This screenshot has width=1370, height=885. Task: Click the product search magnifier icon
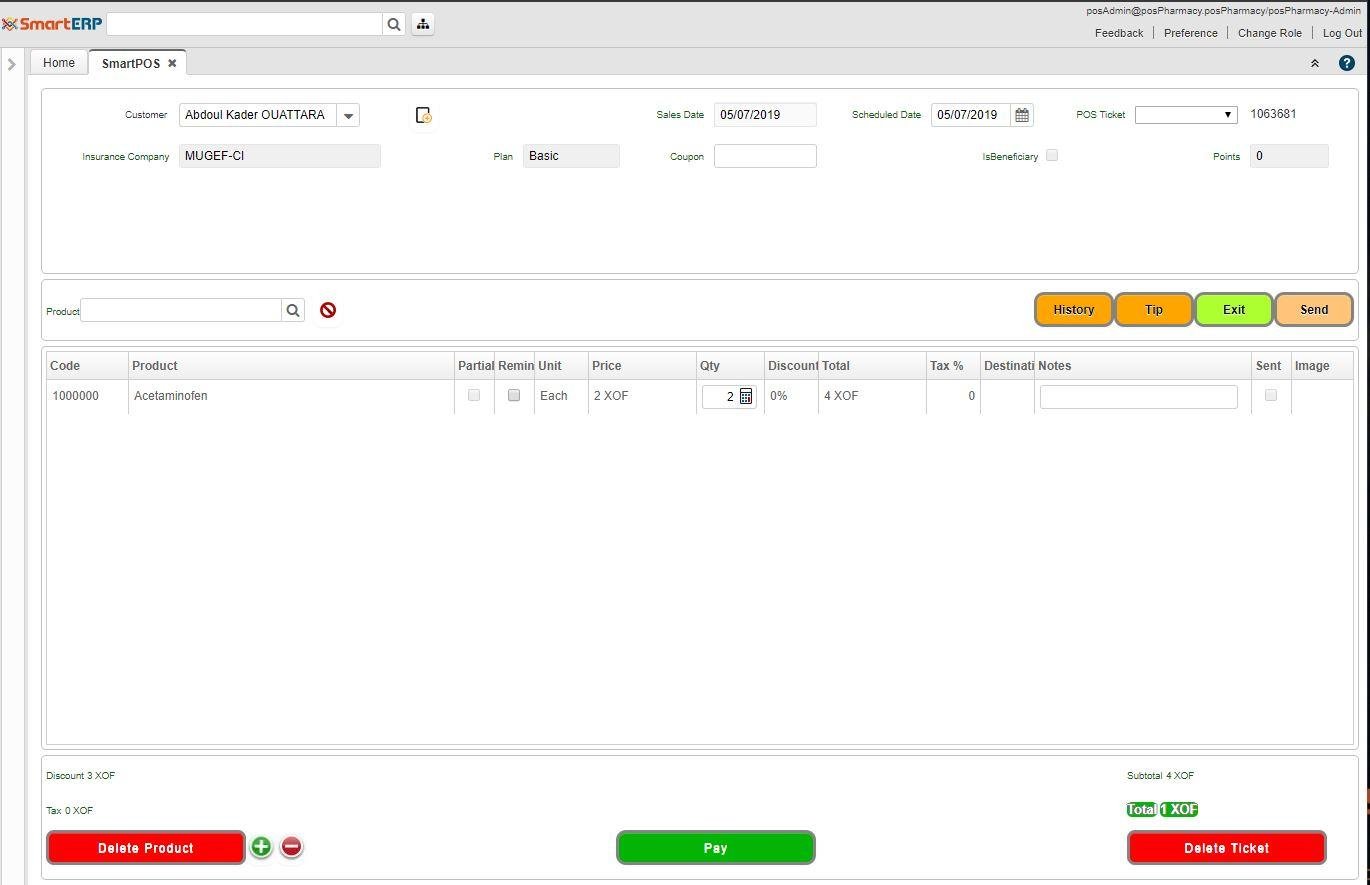(293, 310)
